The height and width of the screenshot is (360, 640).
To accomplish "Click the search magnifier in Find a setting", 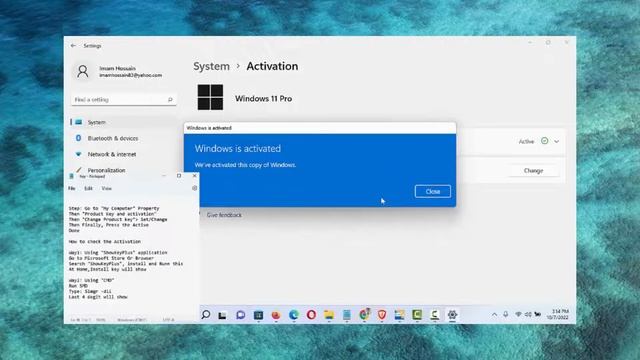I will pos(170,100).
